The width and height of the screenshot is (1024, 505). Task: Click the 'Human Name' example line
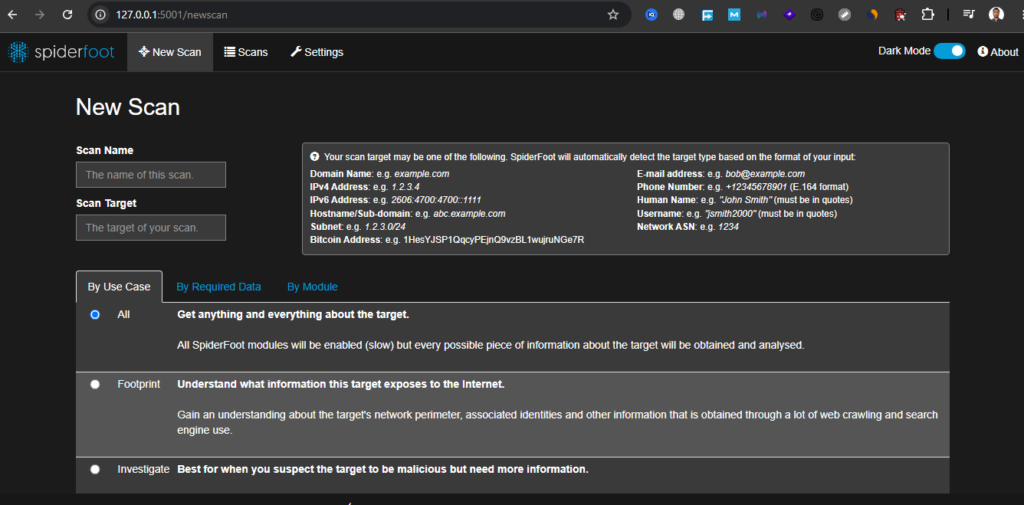pyautogui.click(x=745, y=200)
